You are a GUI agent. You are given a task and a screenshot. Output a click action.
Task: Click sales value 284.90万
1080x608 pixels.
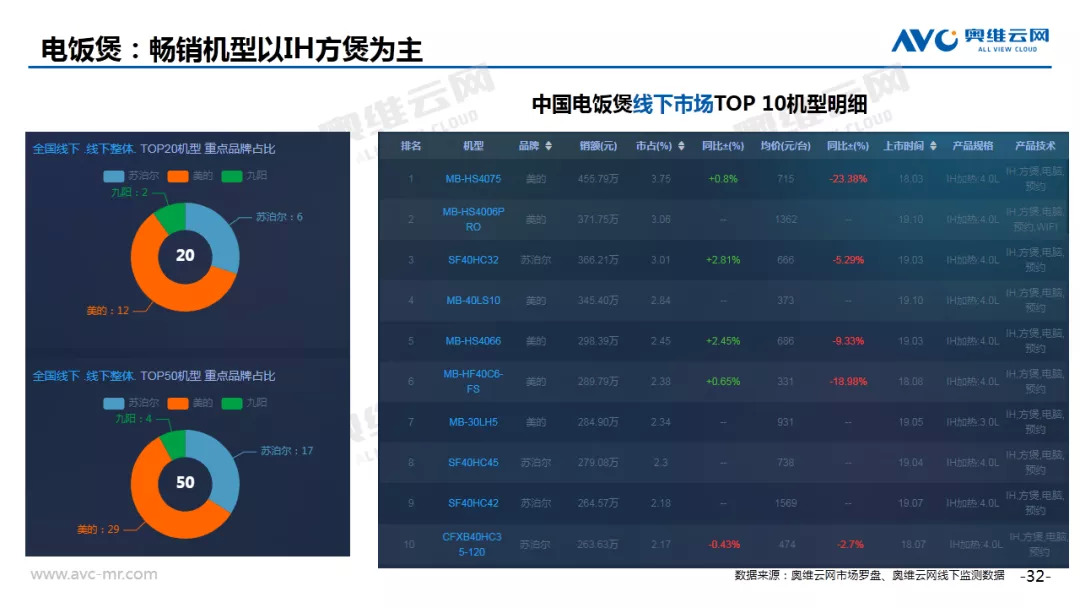(x=598, y=422)
